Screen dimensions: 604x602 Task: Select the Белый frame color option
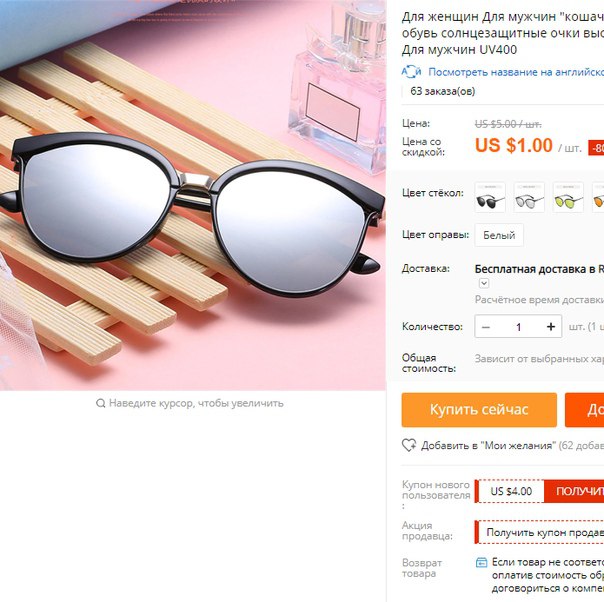[499, 235]
